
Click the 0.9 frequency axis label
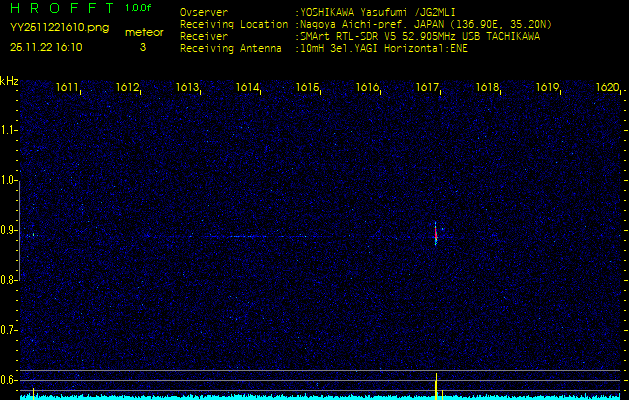8,230
